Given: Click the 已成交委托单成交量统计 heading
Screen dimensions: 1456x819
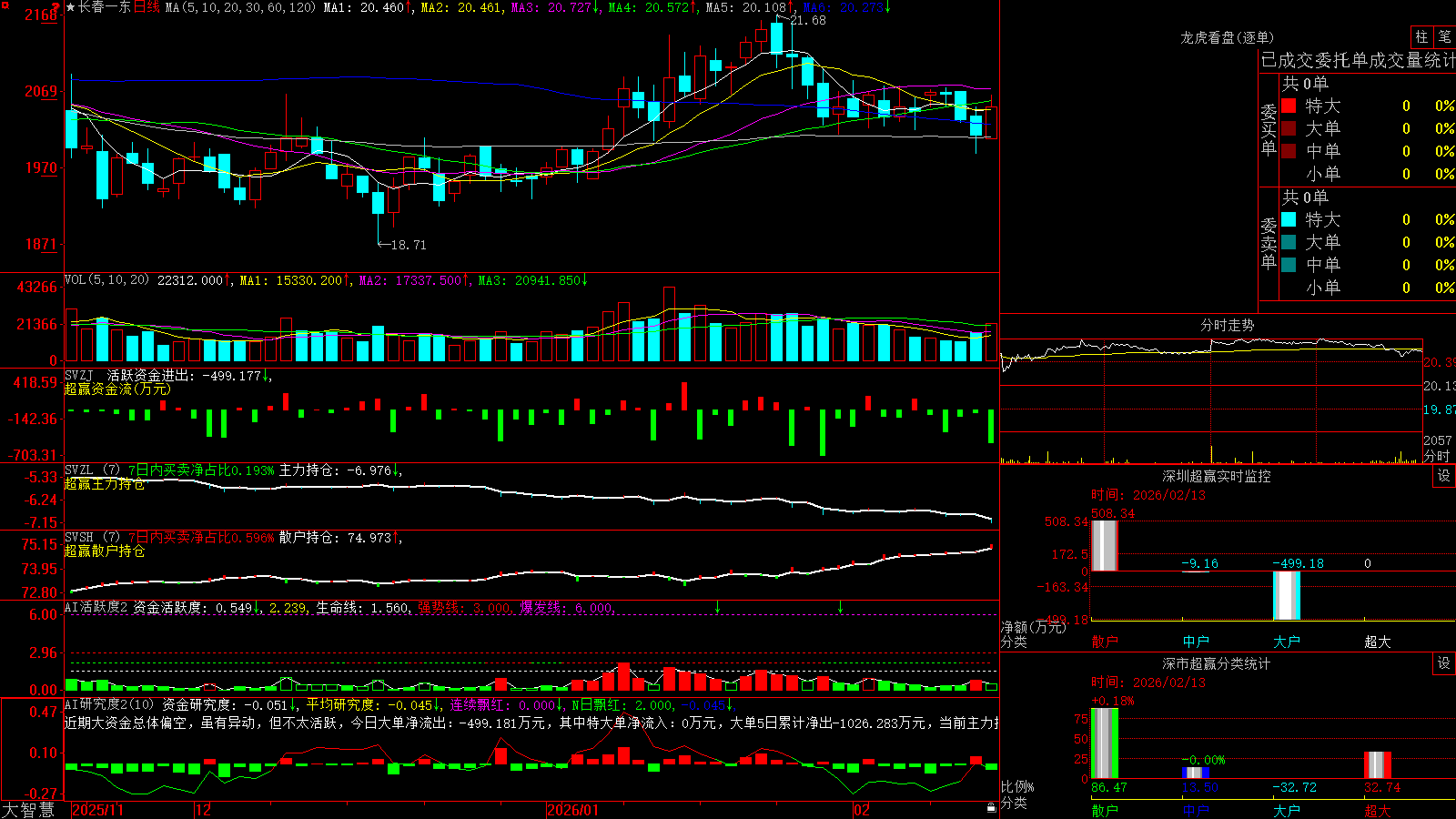Looking at the screenshot, I should tap(1358, 60).
